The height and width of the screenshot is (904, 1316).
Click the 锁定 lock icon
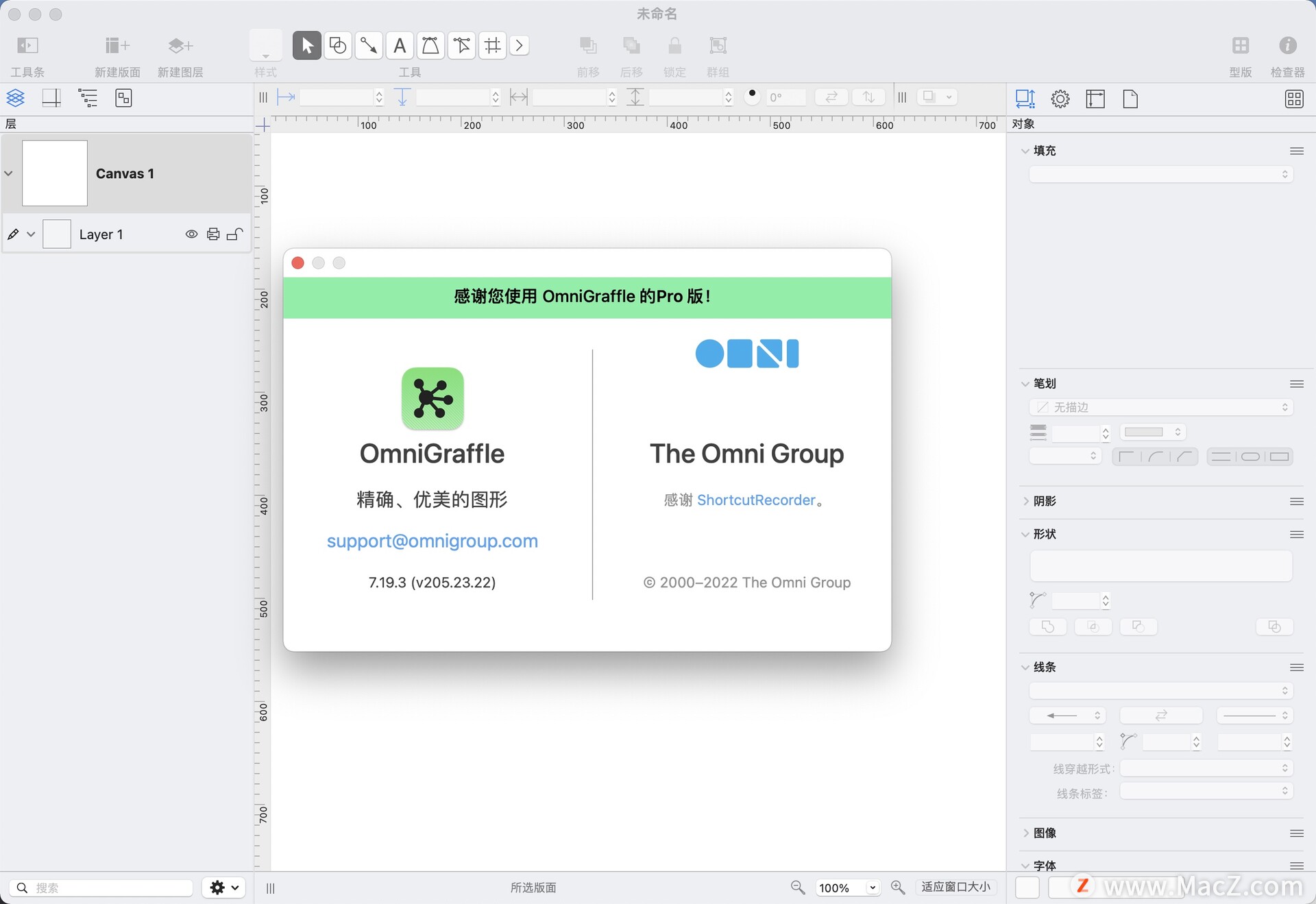pos(674,45)
